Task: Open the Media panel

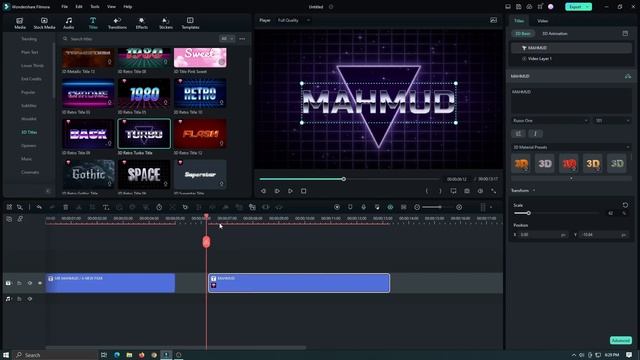Action: click(20, 23)
